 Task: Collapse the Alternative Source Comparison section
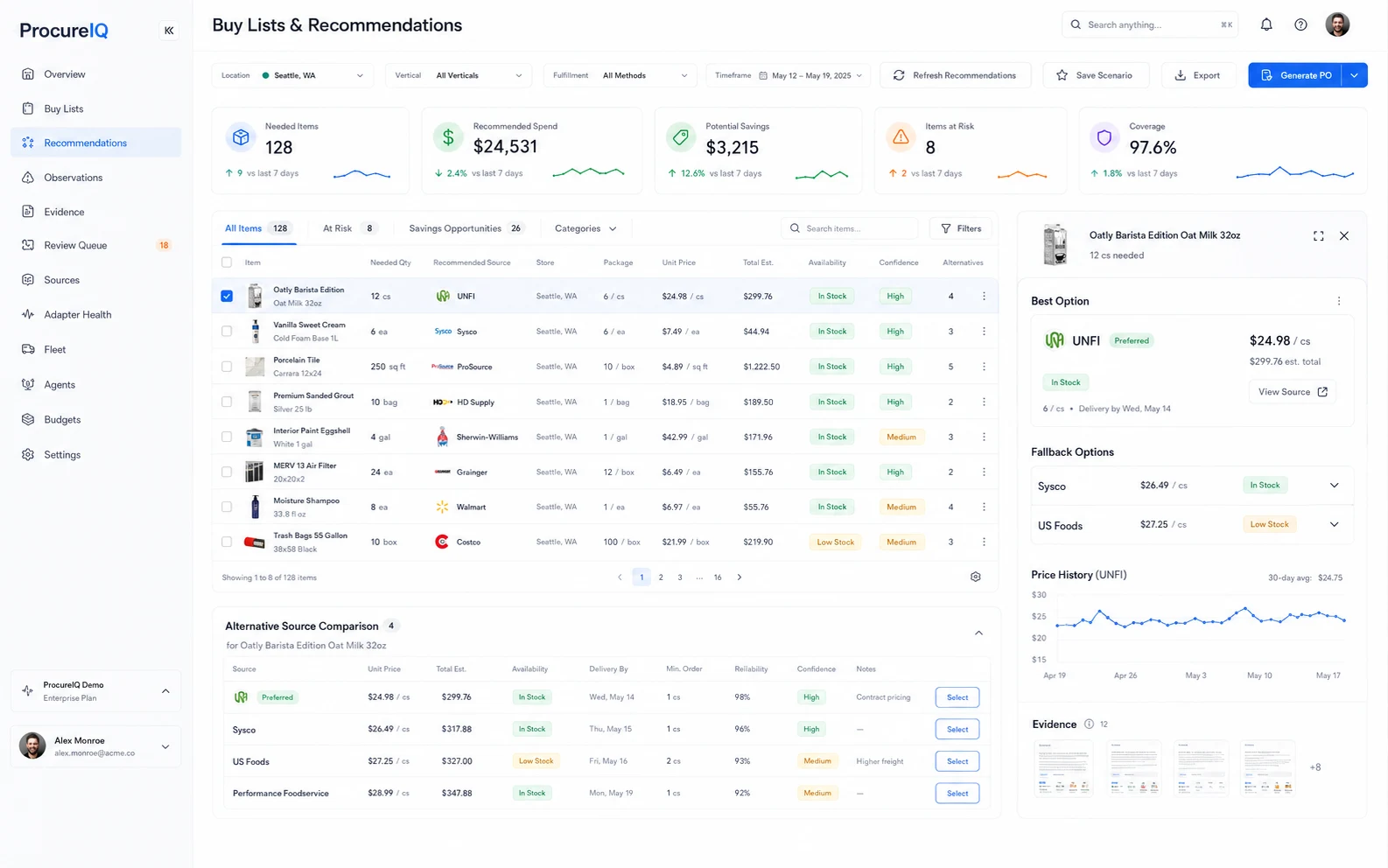pyautogui.click(x=978, y=633)
